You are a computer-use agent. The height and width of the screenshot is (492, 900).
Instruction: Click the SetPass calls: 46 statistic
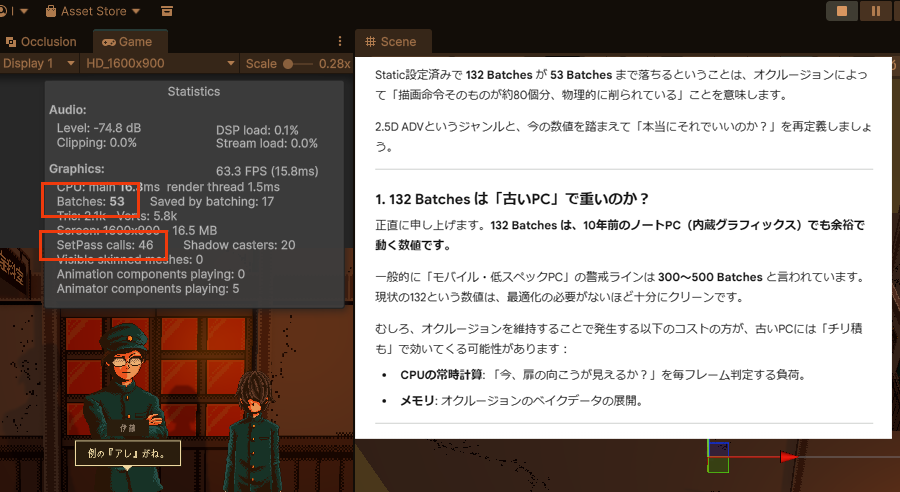105,245
